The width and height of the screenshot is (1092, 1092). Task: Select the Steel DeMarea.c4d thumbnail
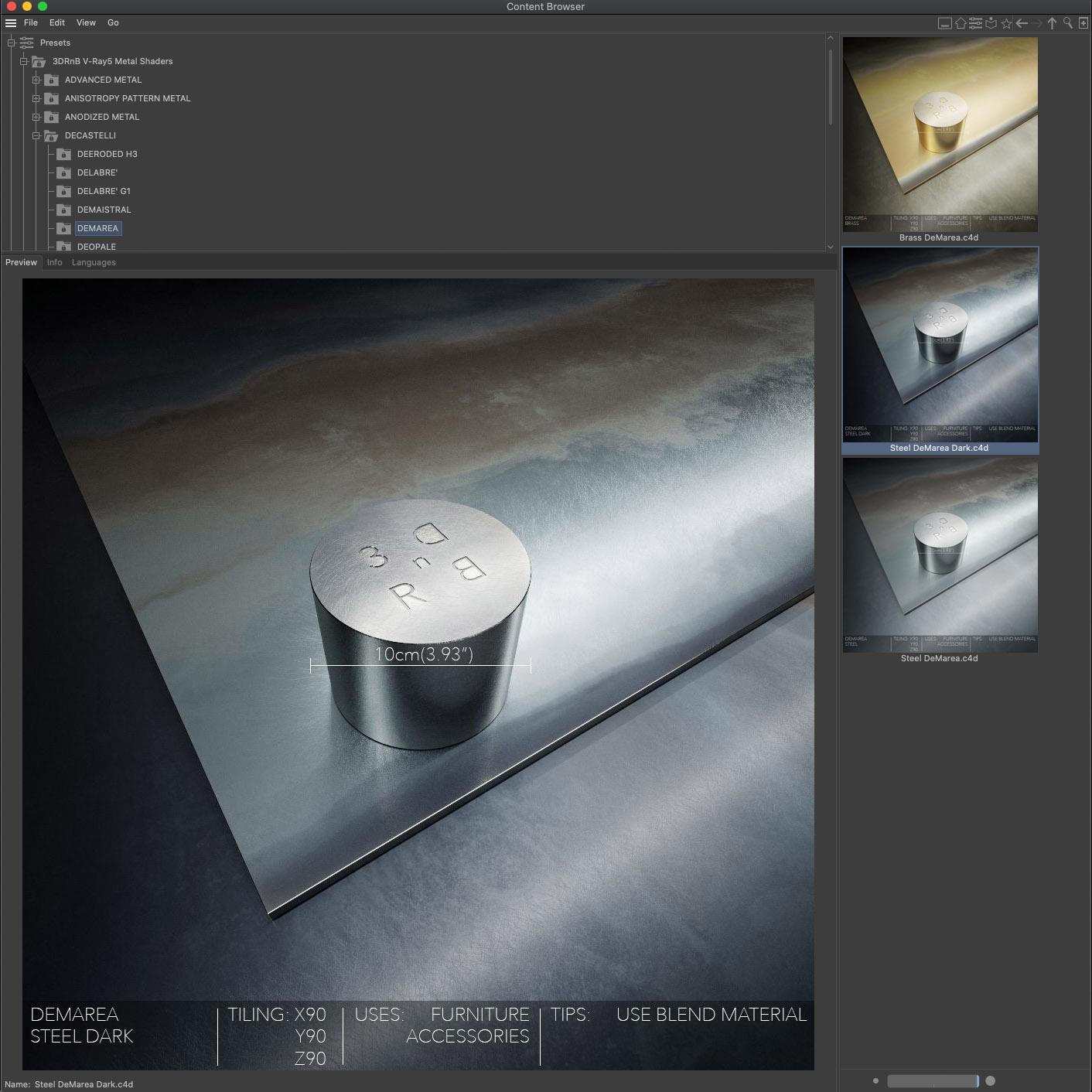tap(940, 555)
